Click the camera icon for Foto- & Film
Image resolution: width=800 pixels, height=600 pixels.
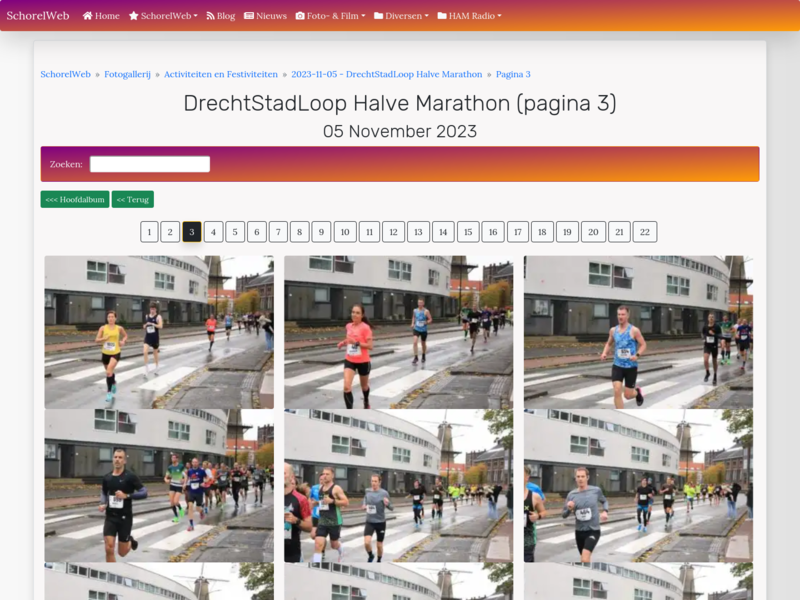click(300, 16)
